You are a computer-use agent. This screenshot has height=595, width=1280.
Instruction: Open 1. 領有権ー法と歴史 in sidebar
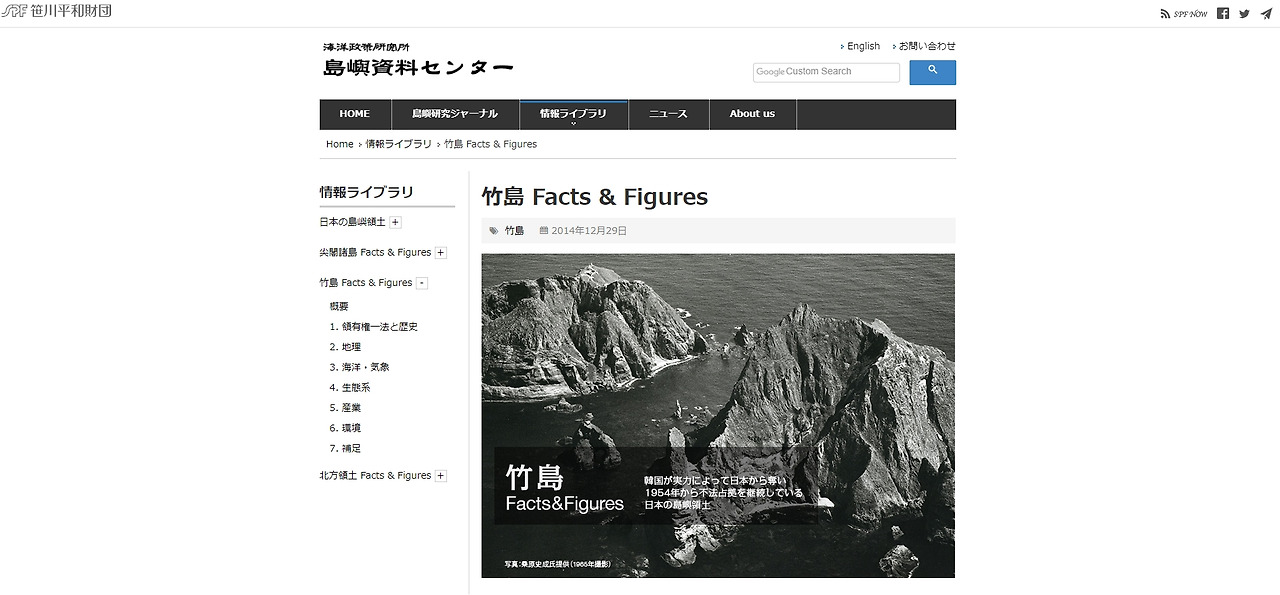pos(373,327)
